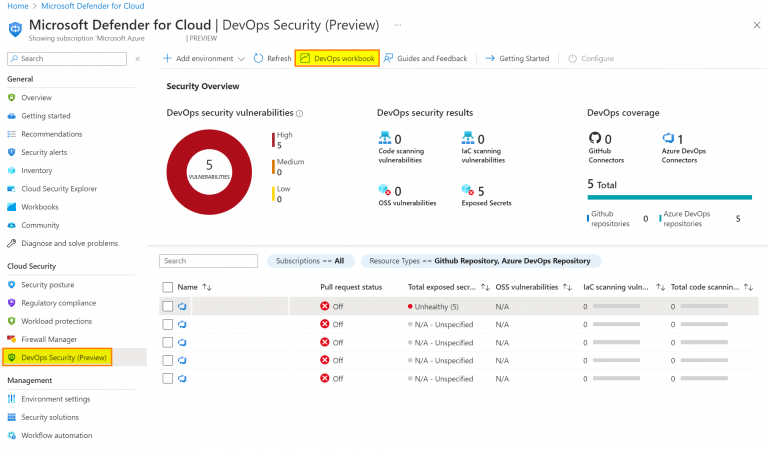
Task: Open Guides and Feedback
Action: [x=425, y=58]
